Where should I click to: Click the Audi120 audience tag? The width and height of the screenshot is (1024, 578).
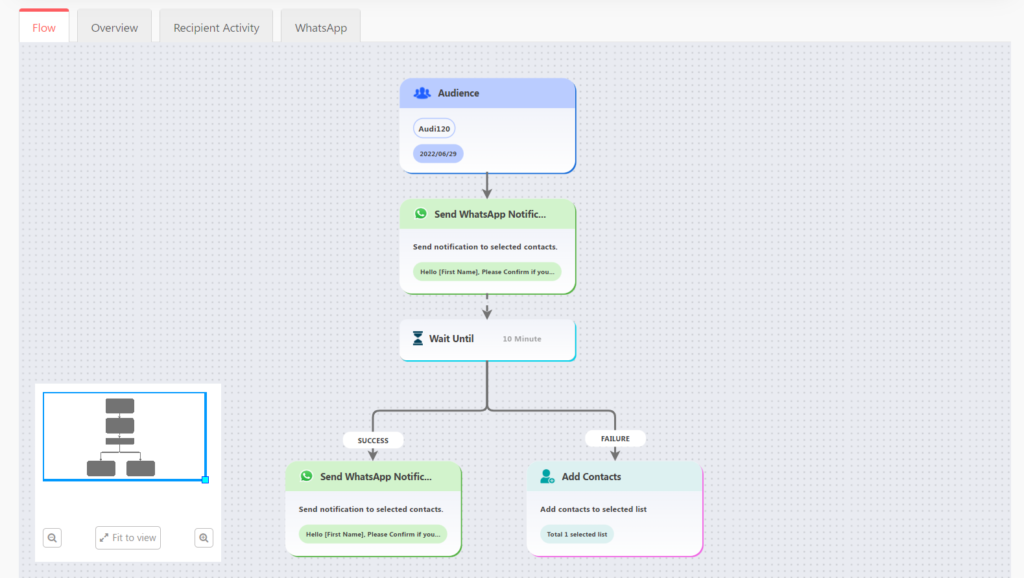pos(435,129)
